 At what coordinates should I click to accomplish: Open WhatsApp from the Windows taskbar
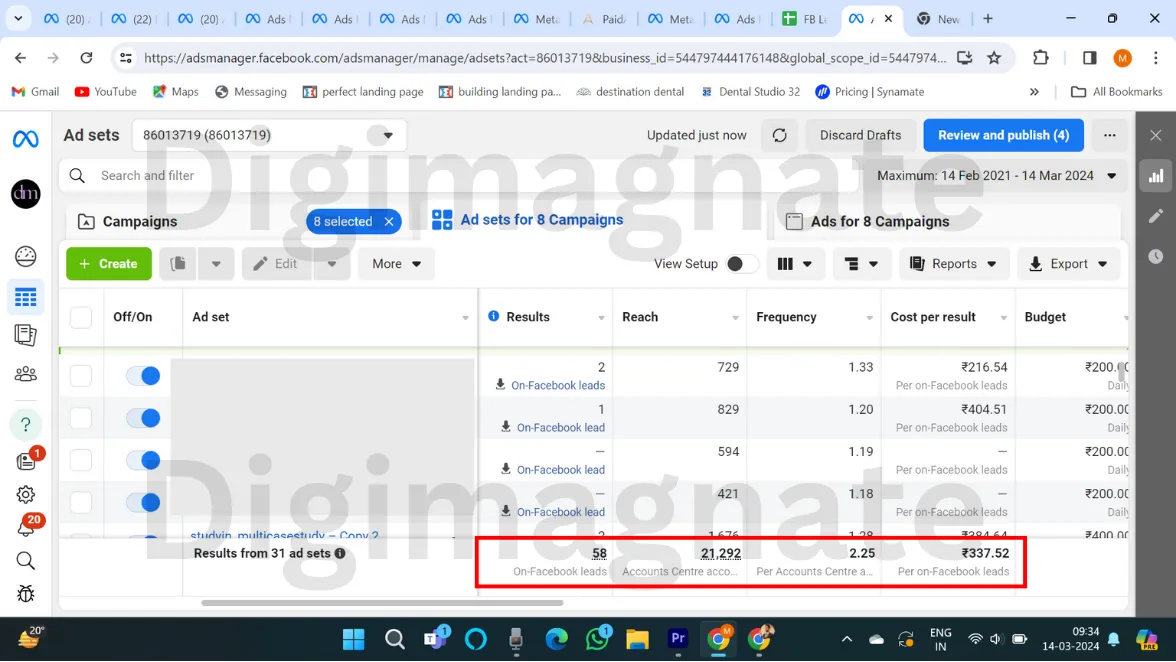point(598,639)
